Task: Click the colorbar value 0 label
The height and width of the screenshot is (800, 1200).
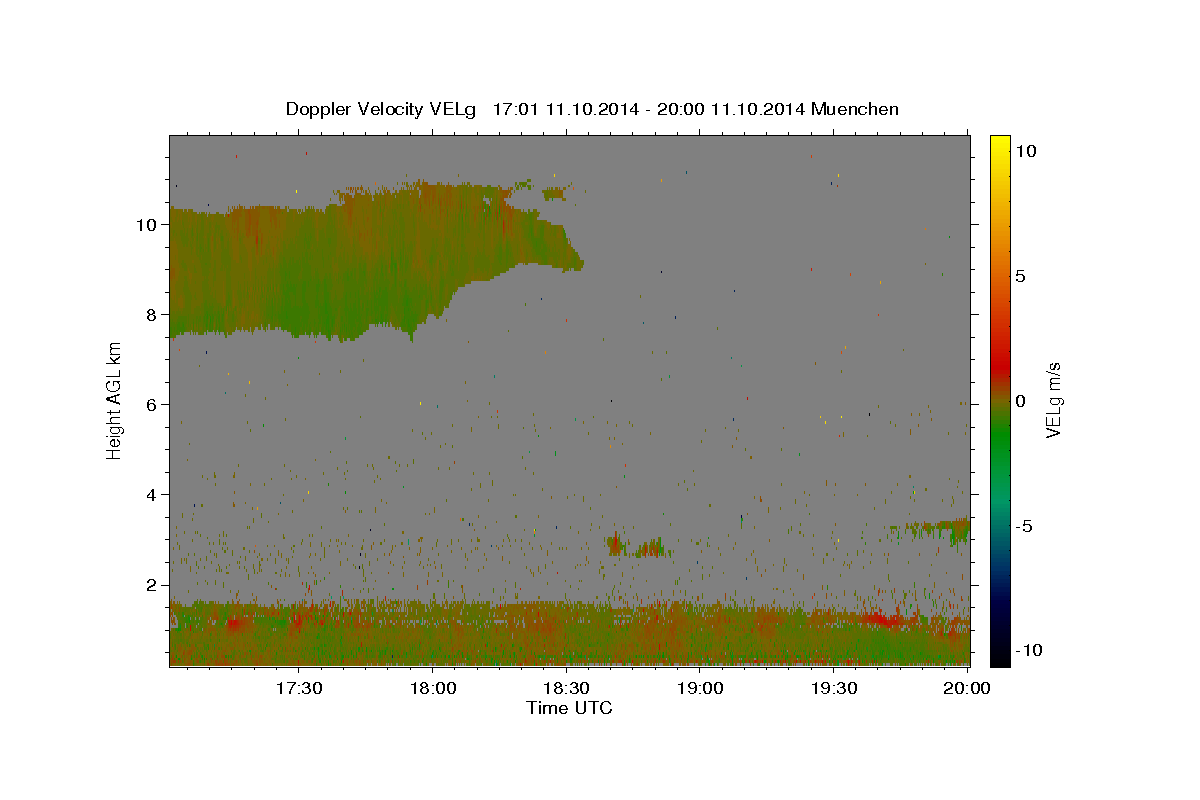Action: tap(1019, 400)
